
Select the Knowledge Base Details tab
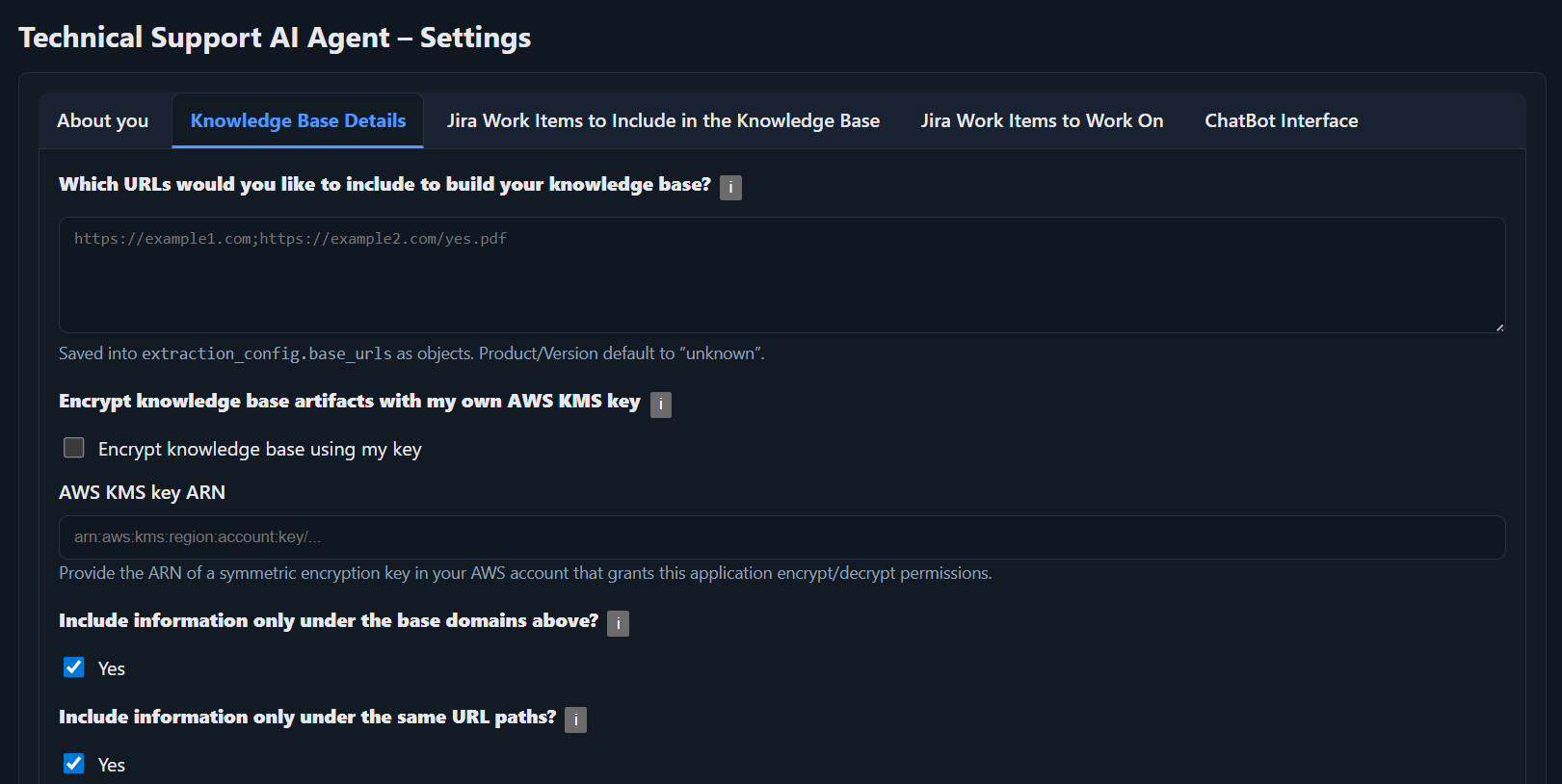coord(298,120)
